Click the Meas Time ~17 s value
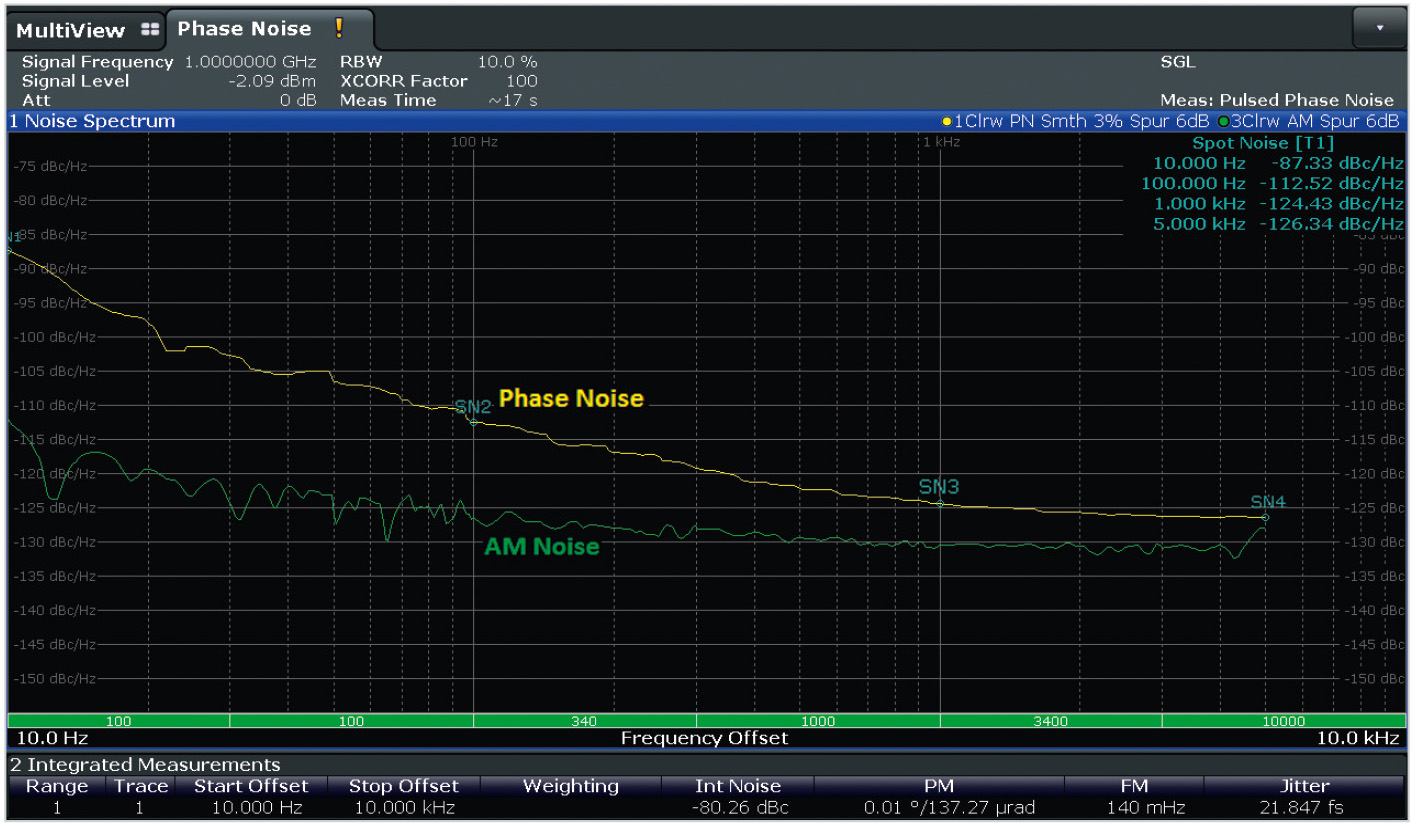Screen dimensions: 1412x824 (512, 100)
